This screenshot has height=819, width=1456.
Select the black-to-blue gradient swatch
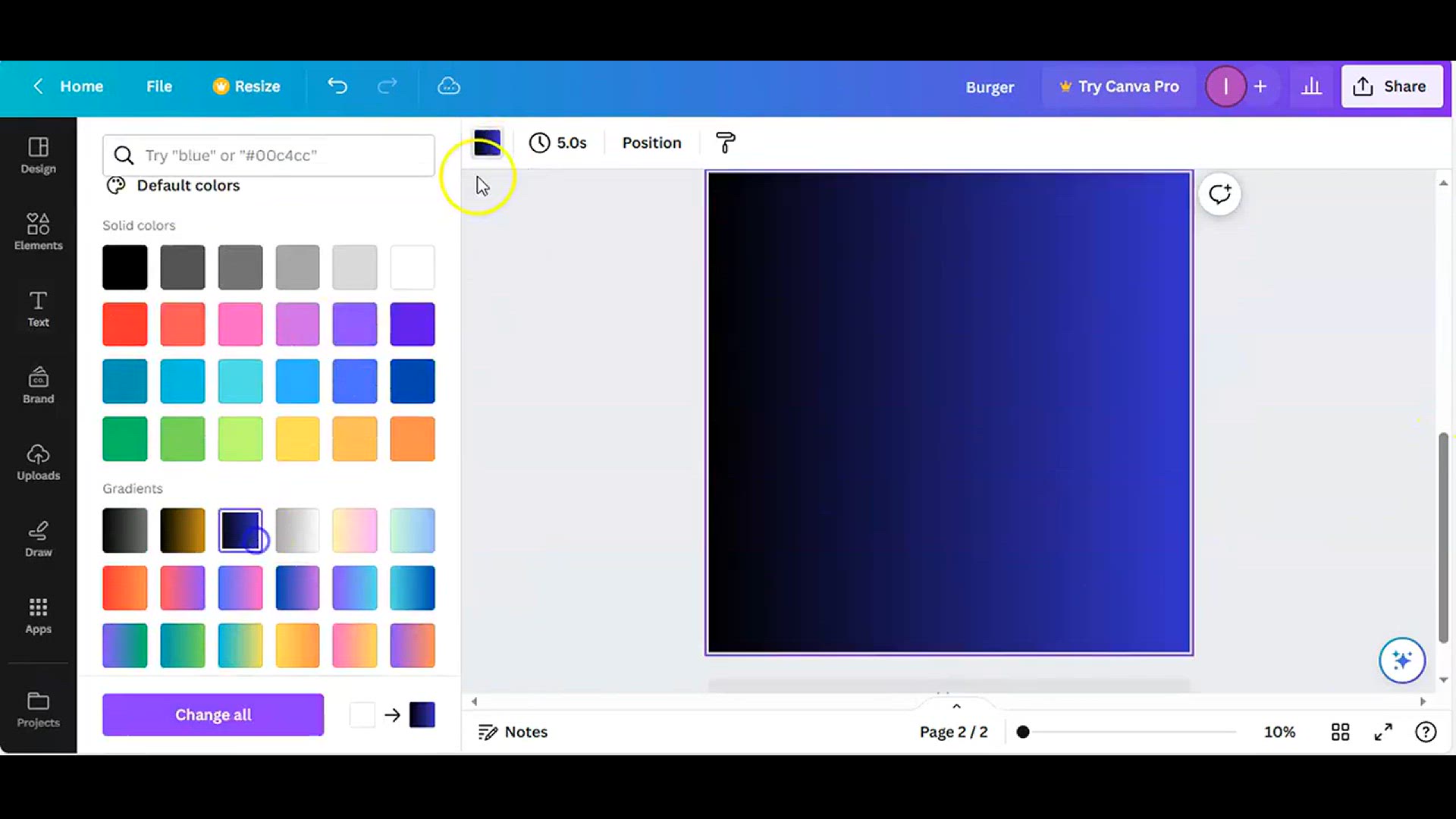[240, 530]
